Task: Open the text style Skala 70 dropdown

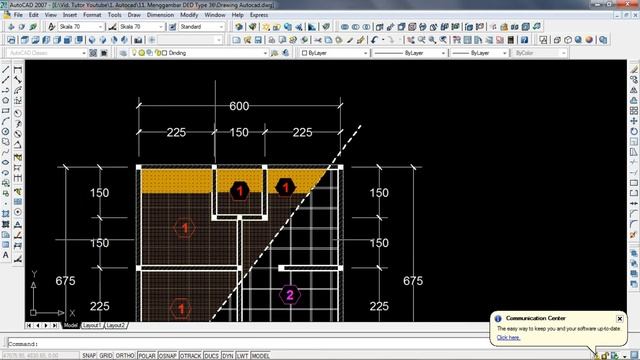Action: 100,27
